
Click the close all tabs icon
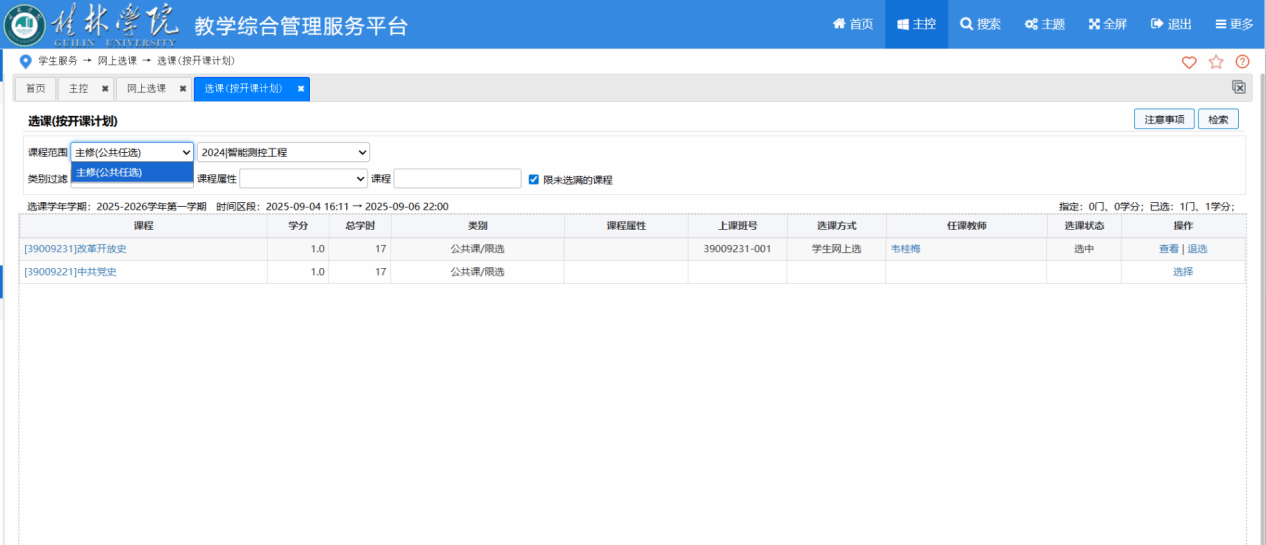coord(1239,88)
